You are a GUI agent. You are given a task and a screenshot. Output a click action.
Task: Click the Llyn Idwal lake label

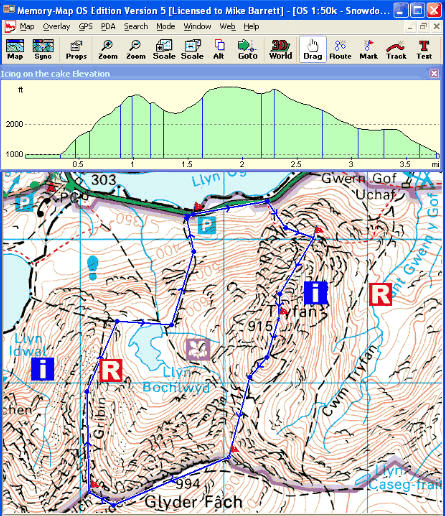point(27,345)
